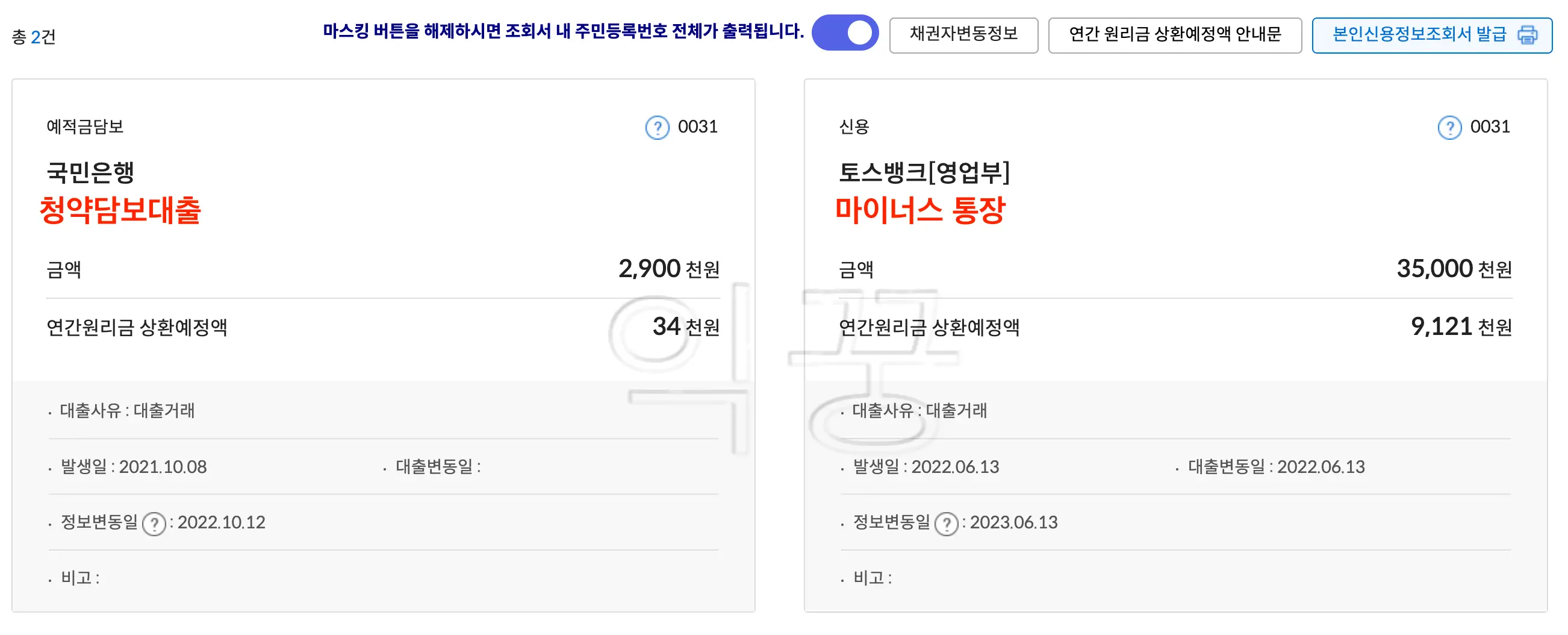Click the printer icon in 본인신용정보조회서 발급 button

click(x=1528, y=36)
